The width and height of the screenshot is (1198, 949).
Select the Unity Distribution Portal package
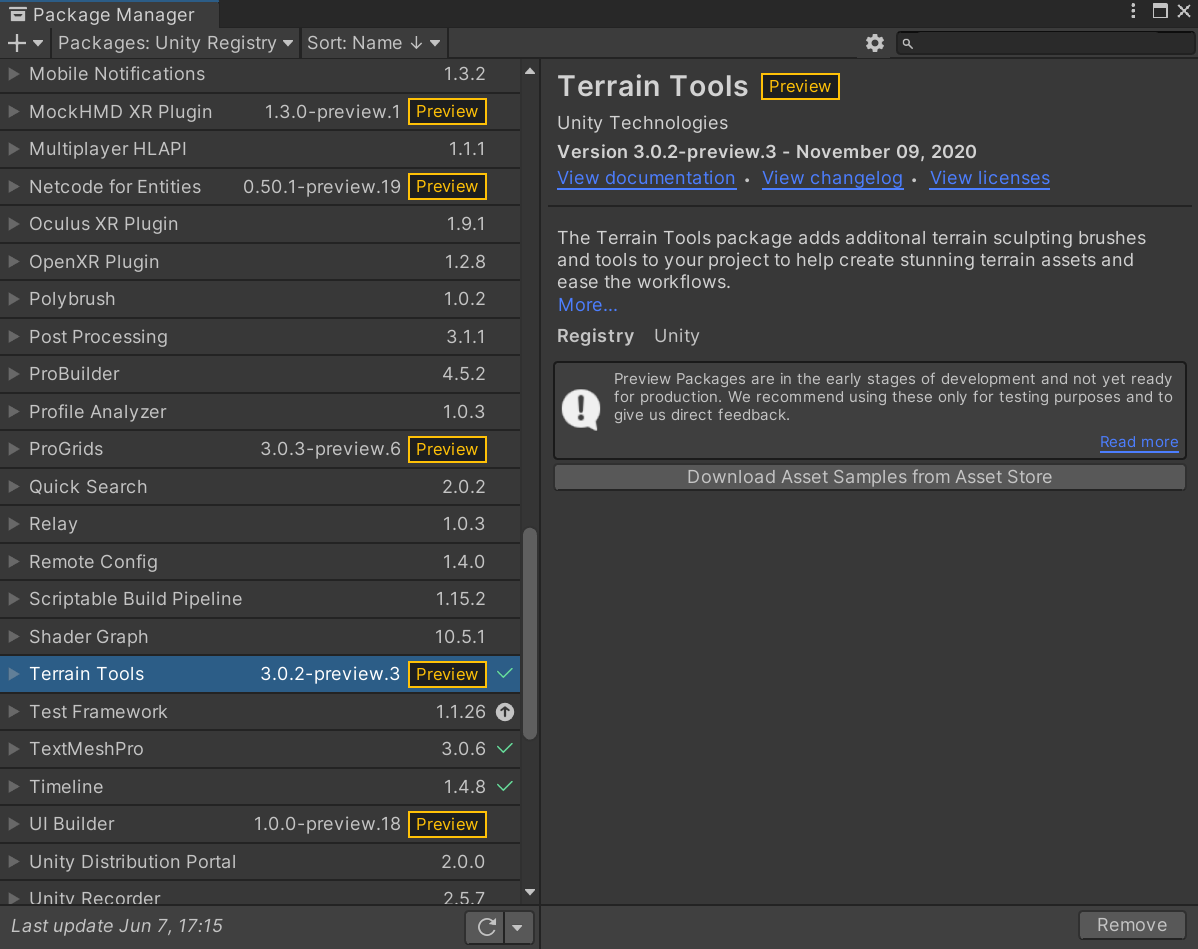point(260,862)
